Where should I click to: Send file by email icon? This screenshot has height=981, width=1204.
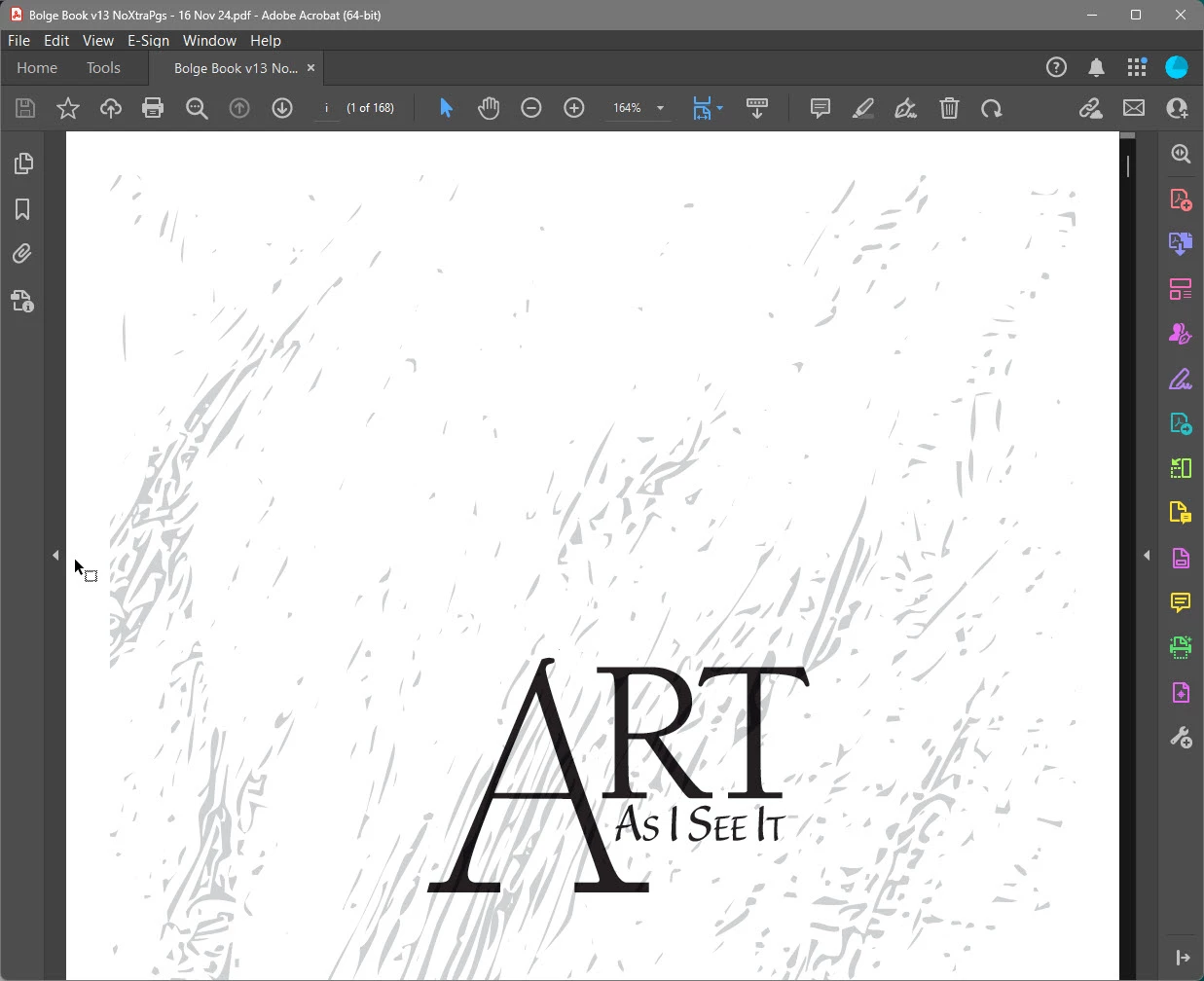pos(1134,108)
